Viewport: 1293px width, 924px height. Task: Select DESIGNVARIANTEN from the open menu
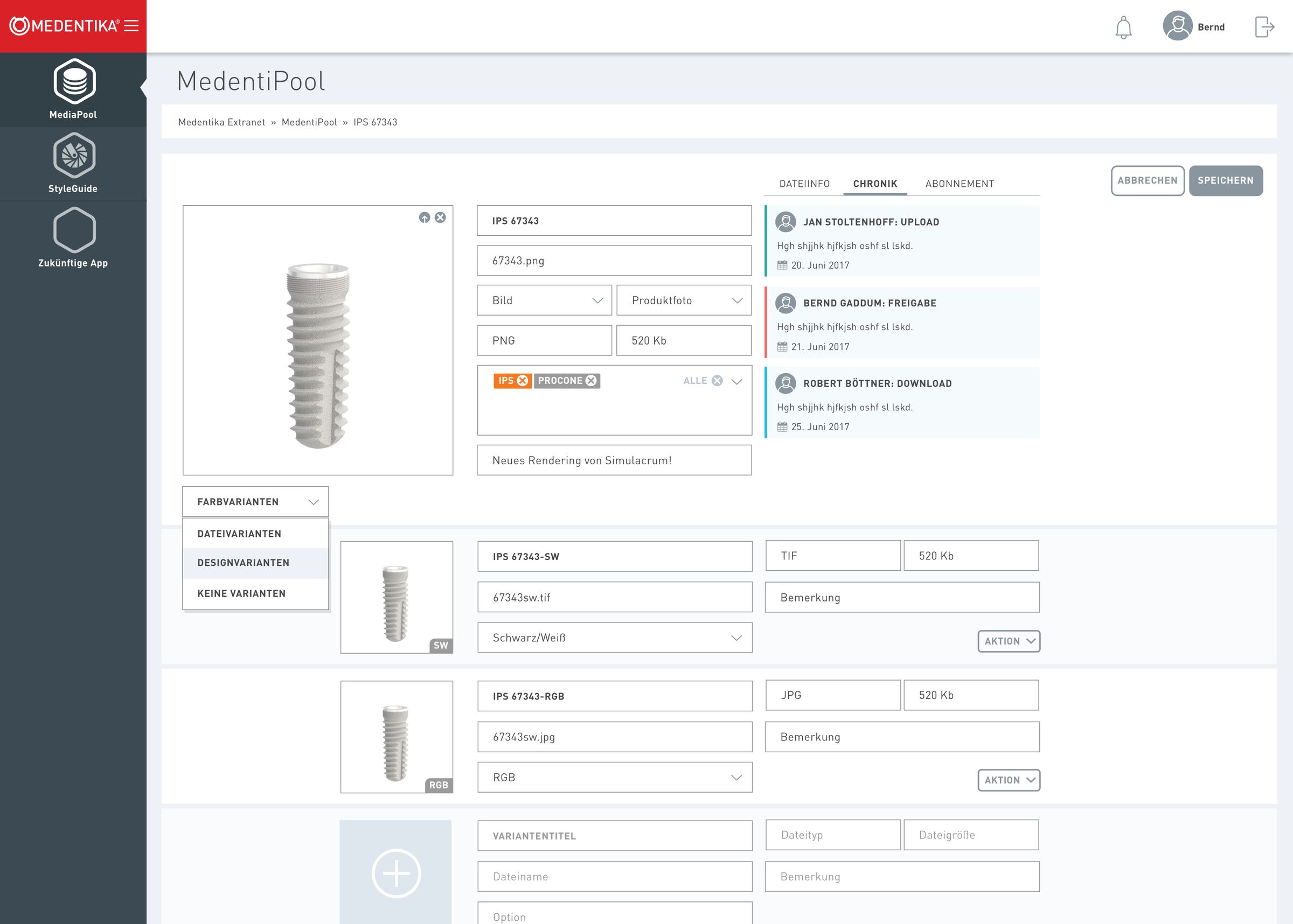click(244, 563)
